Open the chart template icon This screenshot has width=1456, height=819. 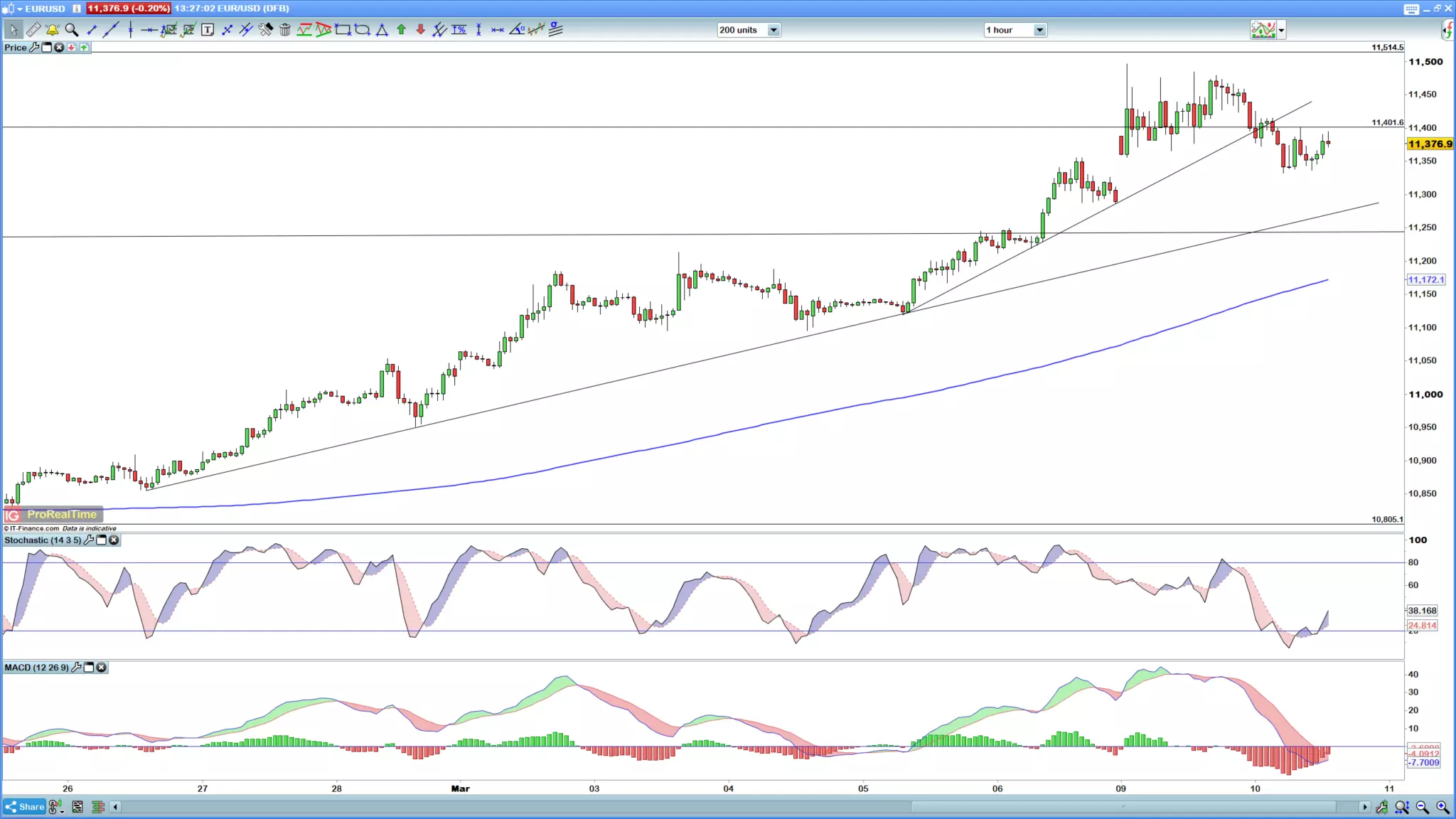pos(77,807)
